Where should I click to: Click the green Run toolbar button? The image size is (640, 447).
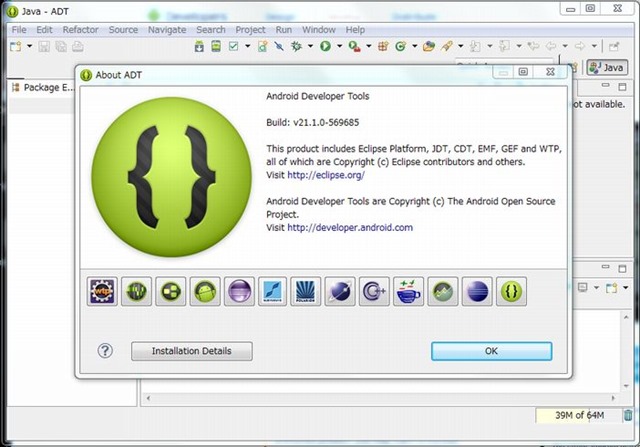pos(325,46)
